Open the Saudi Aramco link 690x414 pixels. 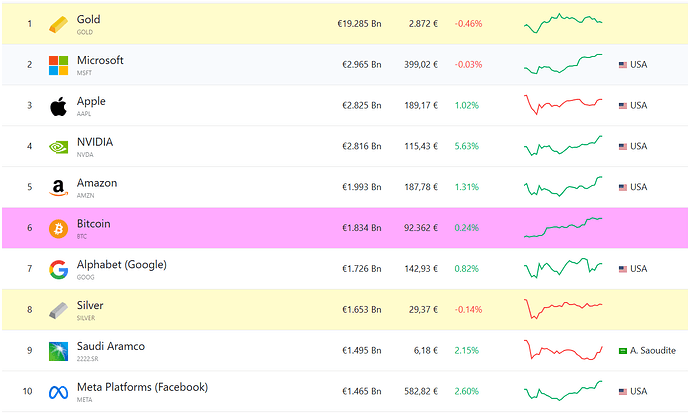click(110, 347)
